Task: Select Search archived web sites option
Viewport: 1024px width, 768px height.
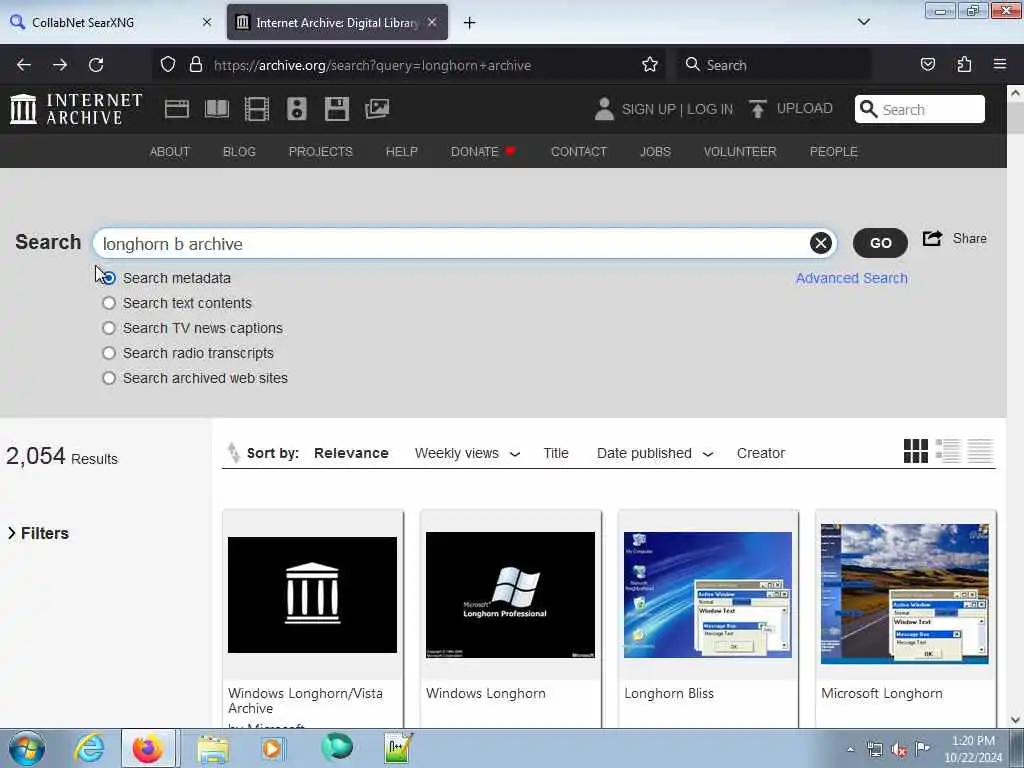Action: (109, 378)
